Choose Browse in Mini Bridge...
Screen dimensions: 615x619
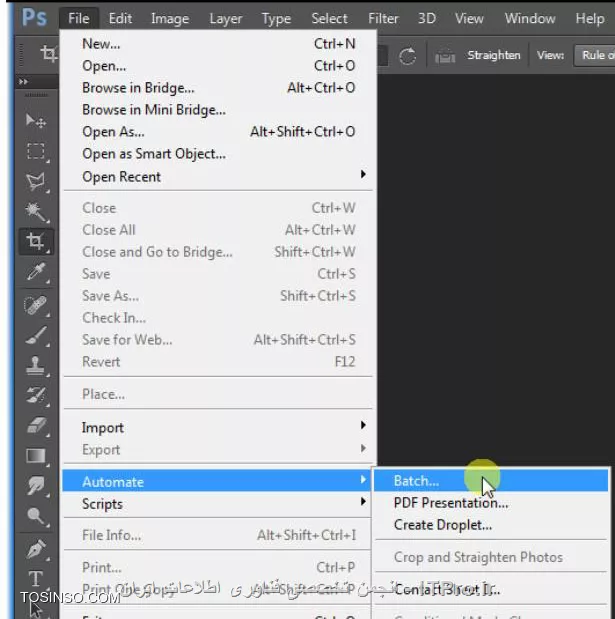coord(217,110)
